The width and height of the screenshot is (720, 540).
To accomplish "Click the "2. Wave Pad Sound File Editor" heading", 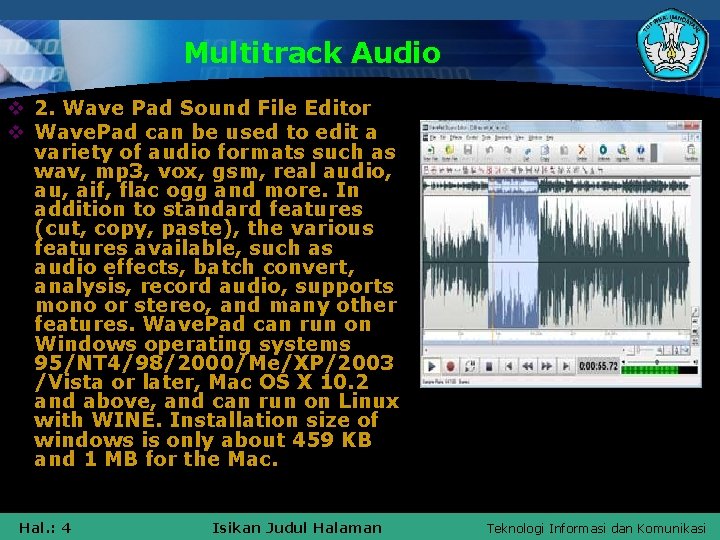I will 202,108.
